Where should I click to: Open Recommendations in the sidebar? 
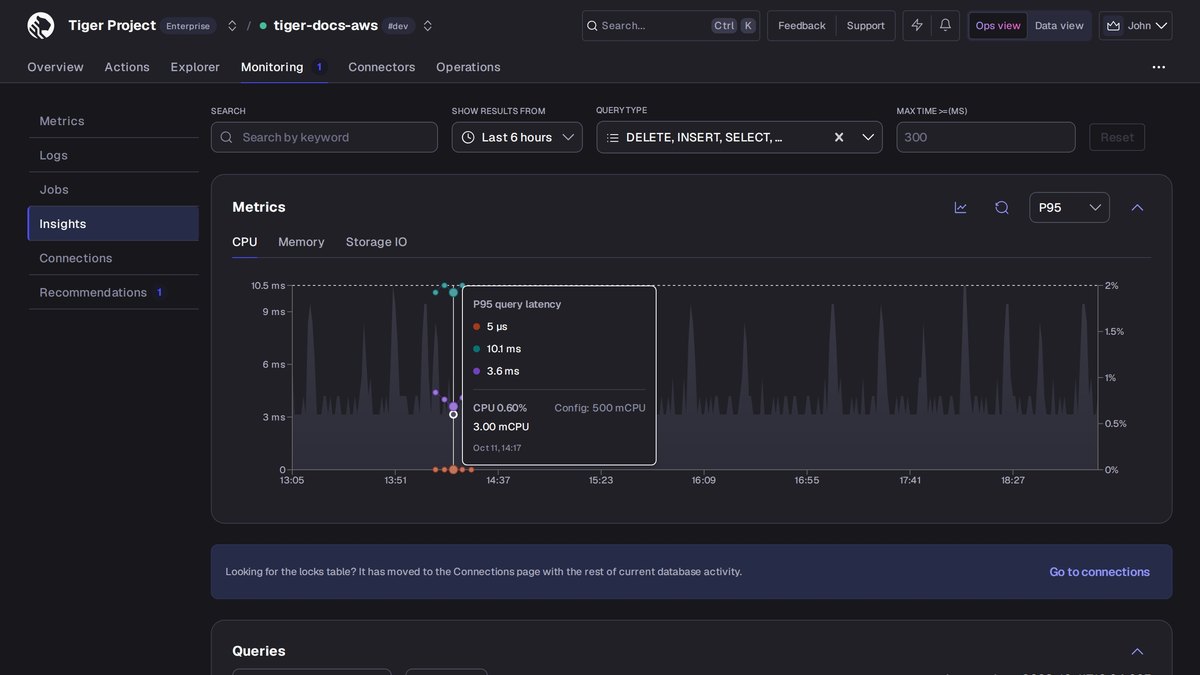113,292
